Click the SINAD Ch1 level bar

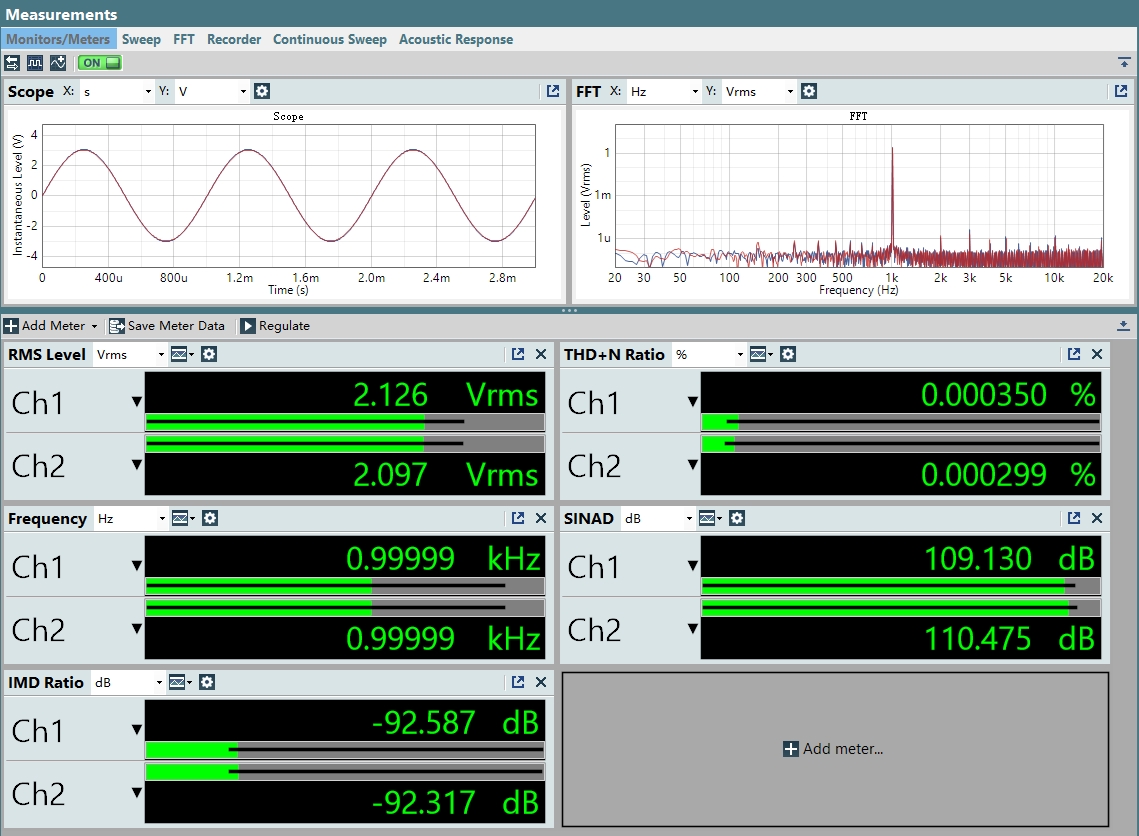coord(901,585)
